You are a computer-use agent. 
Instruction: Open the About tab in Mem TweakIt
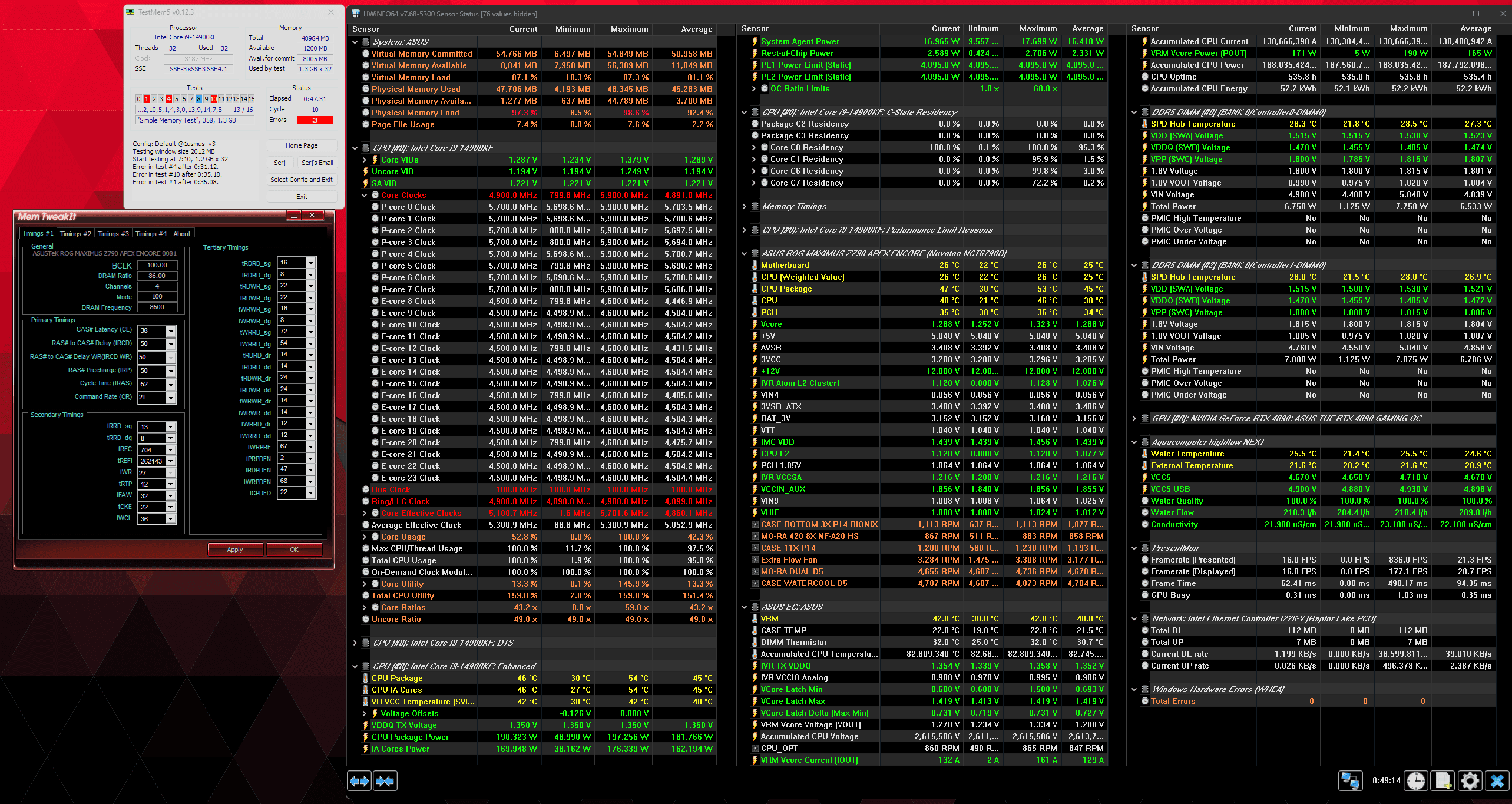(181, 234)
